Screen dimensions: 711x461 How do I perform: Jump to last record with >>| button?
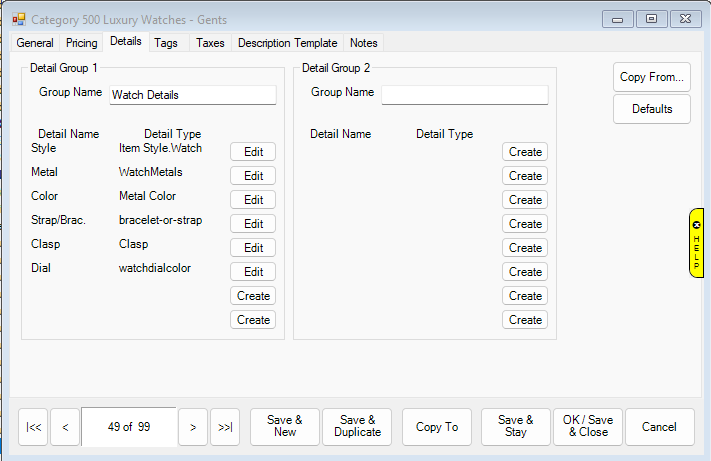[x=225, y=427]
